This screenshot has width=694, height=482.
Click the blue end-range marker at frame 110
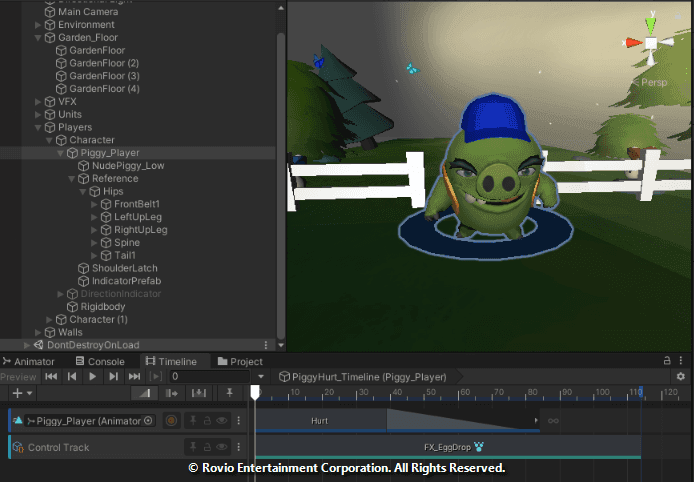(x=640, y=392)
